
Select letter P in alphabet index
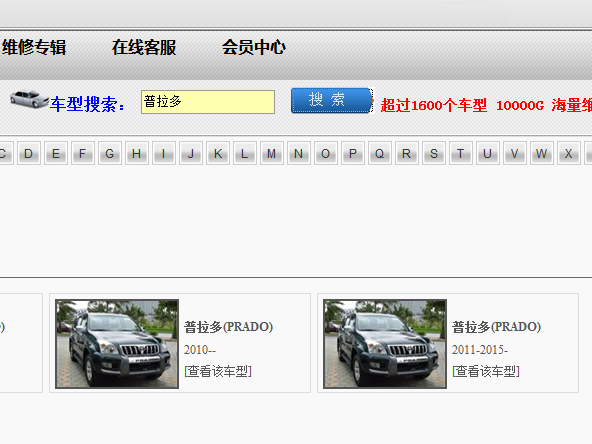pos(353,153)
